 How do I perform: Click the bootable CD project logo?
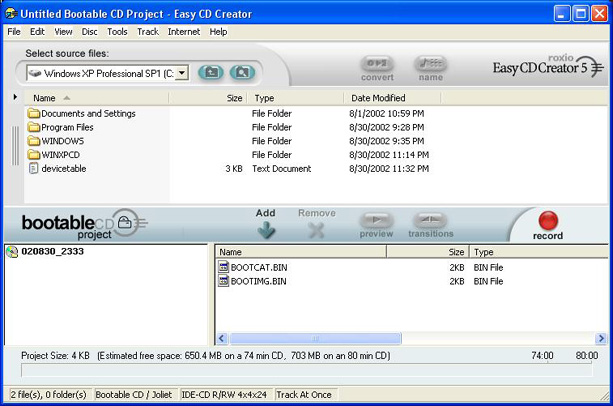[x=85, y=224]
